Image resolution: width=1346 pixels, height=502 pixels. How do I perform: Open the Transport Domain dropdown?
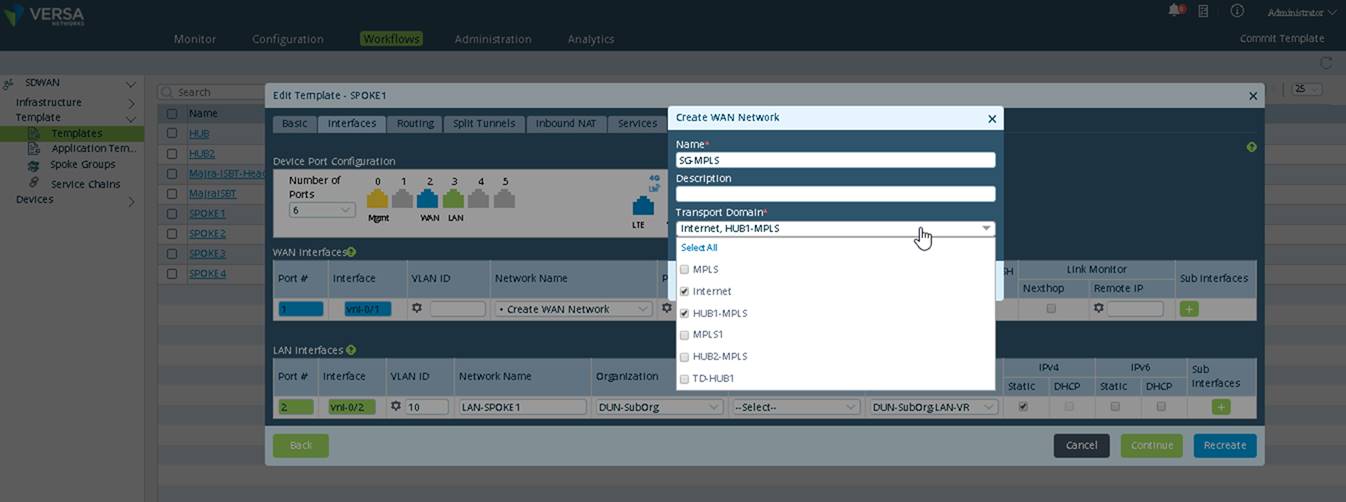tap(835, 228)
